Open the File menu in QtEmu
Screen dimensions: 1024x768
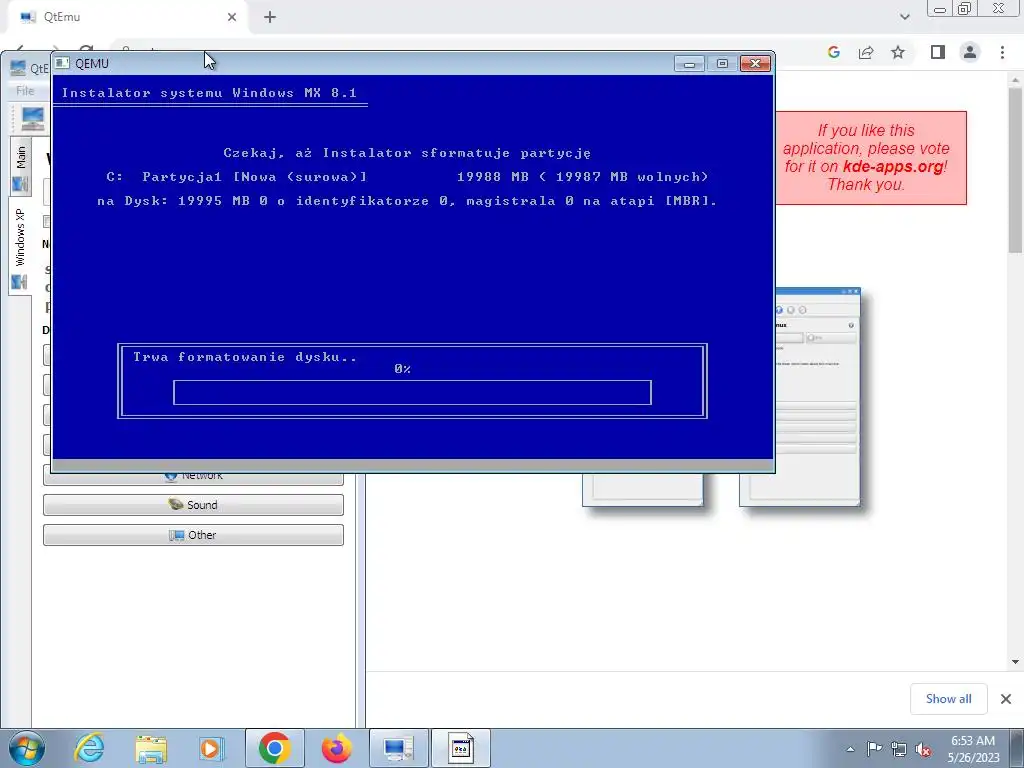click(x=25, y=91)
